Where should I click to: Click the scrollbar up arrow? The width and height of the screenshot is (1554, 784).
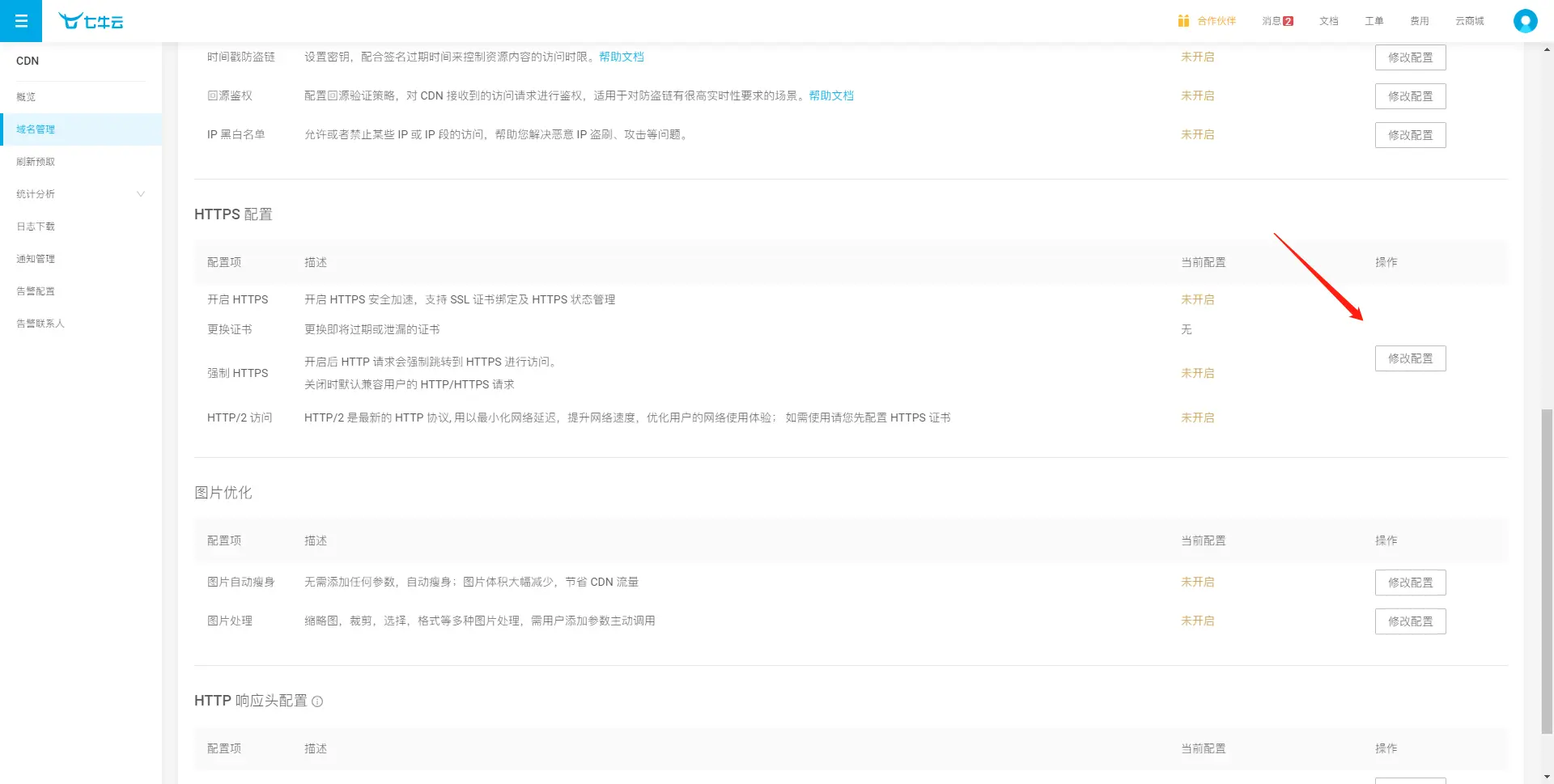click(1547, 49)
